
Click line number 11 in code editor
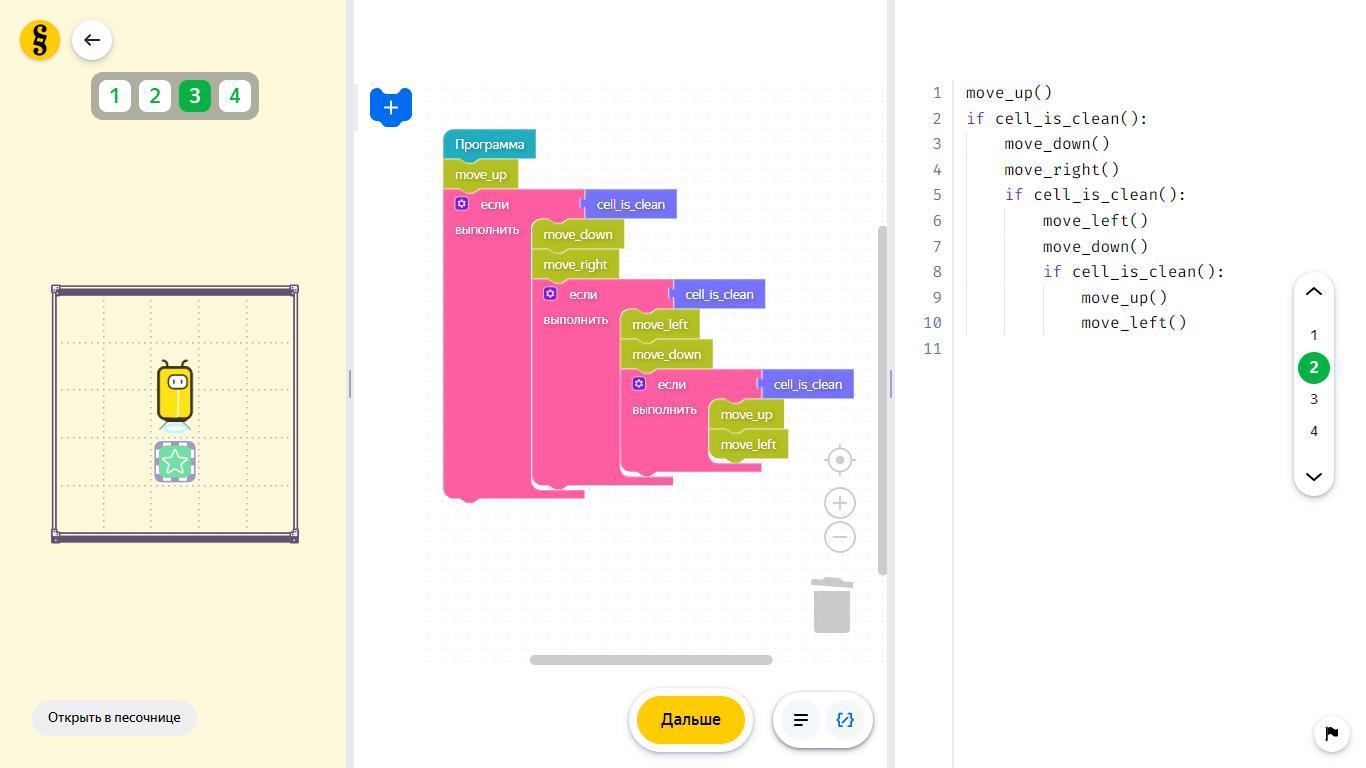pos(932,349)
